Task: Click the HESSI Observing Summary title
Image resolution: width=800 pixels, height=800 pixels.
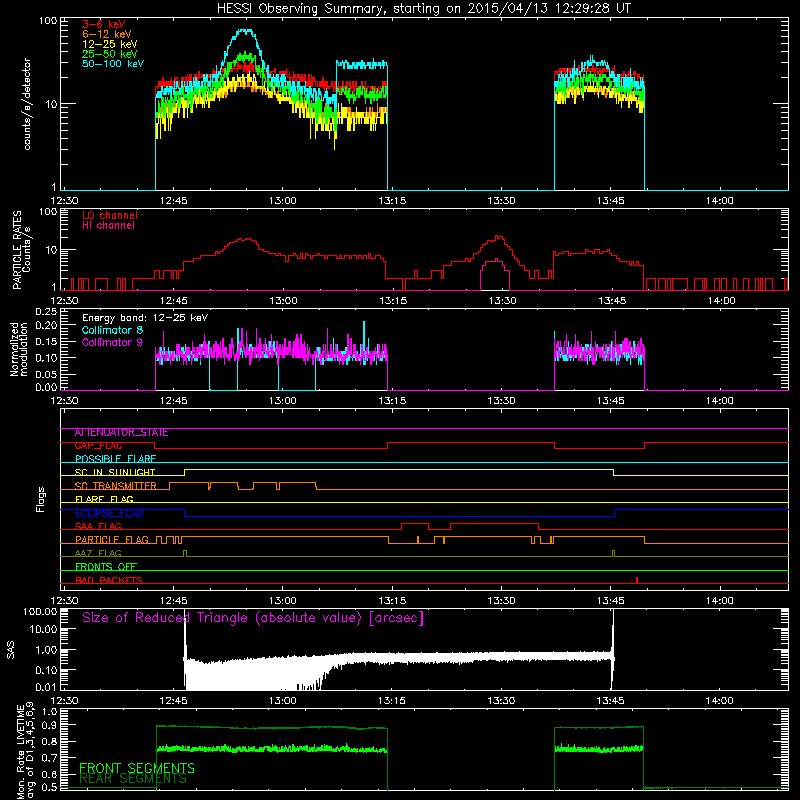Action: tap(423, 9)
